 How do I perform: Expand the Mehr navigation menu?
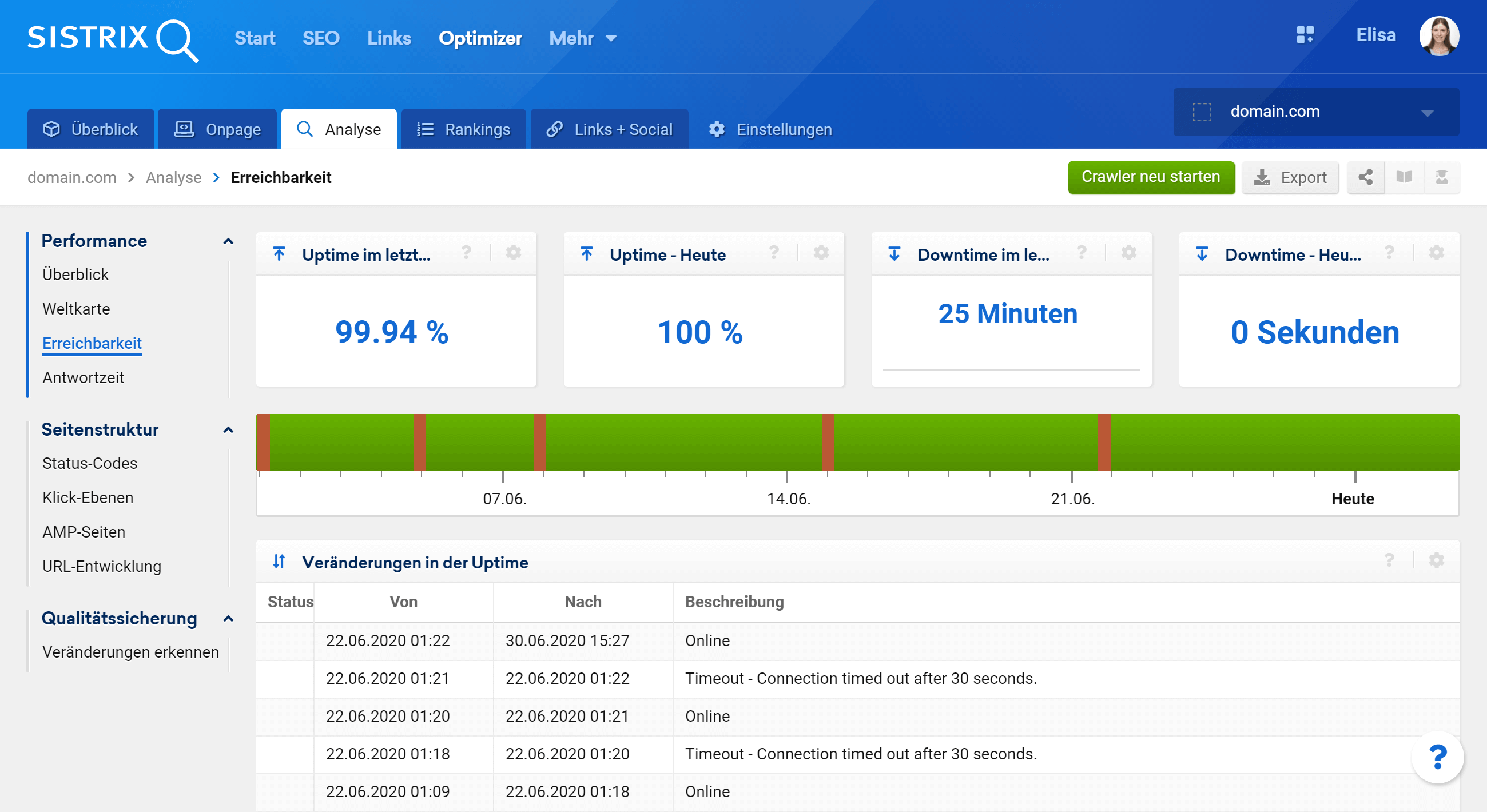tap(583, 38)
